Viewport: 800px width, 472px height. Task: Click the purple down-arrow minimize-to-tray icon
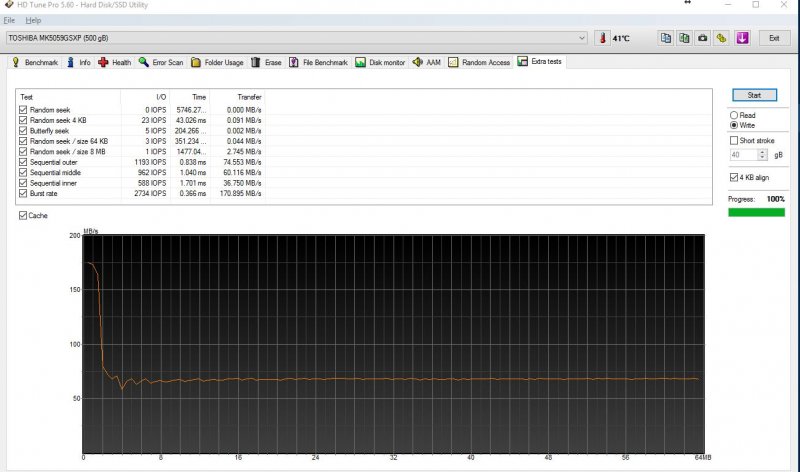click(742, 38)
